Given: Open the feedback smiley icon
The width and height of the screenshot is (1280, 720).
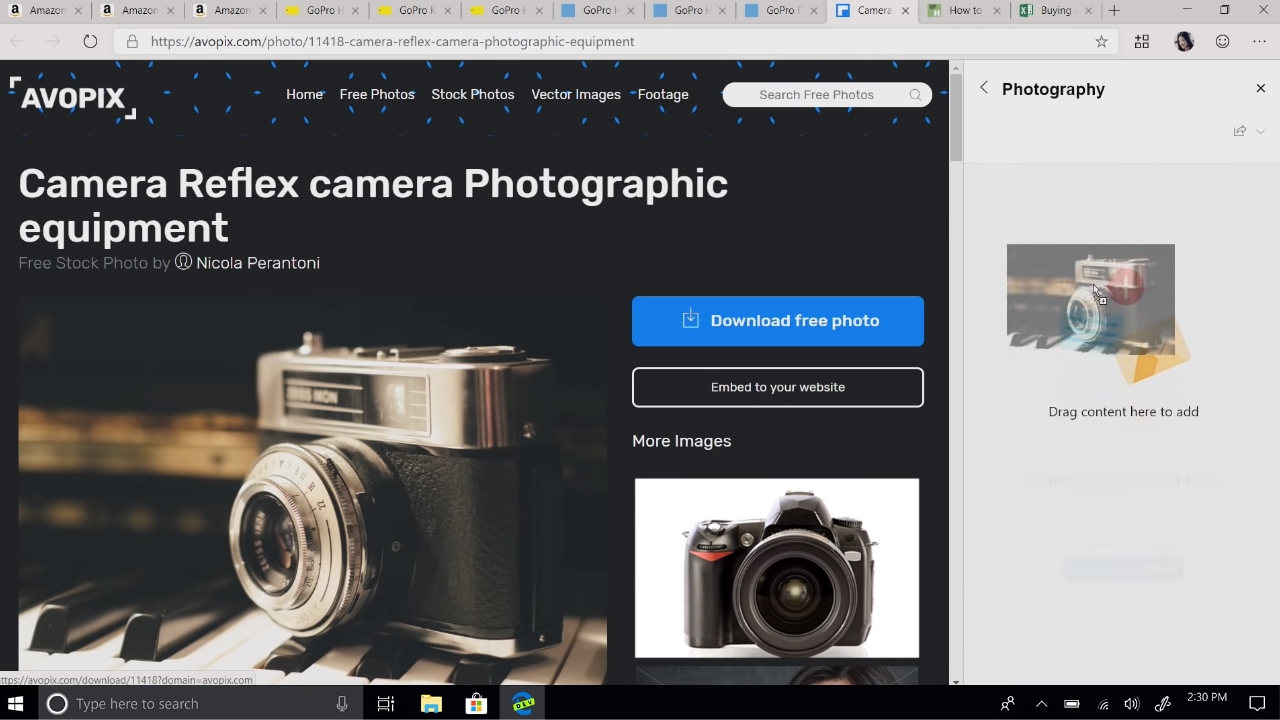Looking at the screenshot, I should (x=1222, y=42).
